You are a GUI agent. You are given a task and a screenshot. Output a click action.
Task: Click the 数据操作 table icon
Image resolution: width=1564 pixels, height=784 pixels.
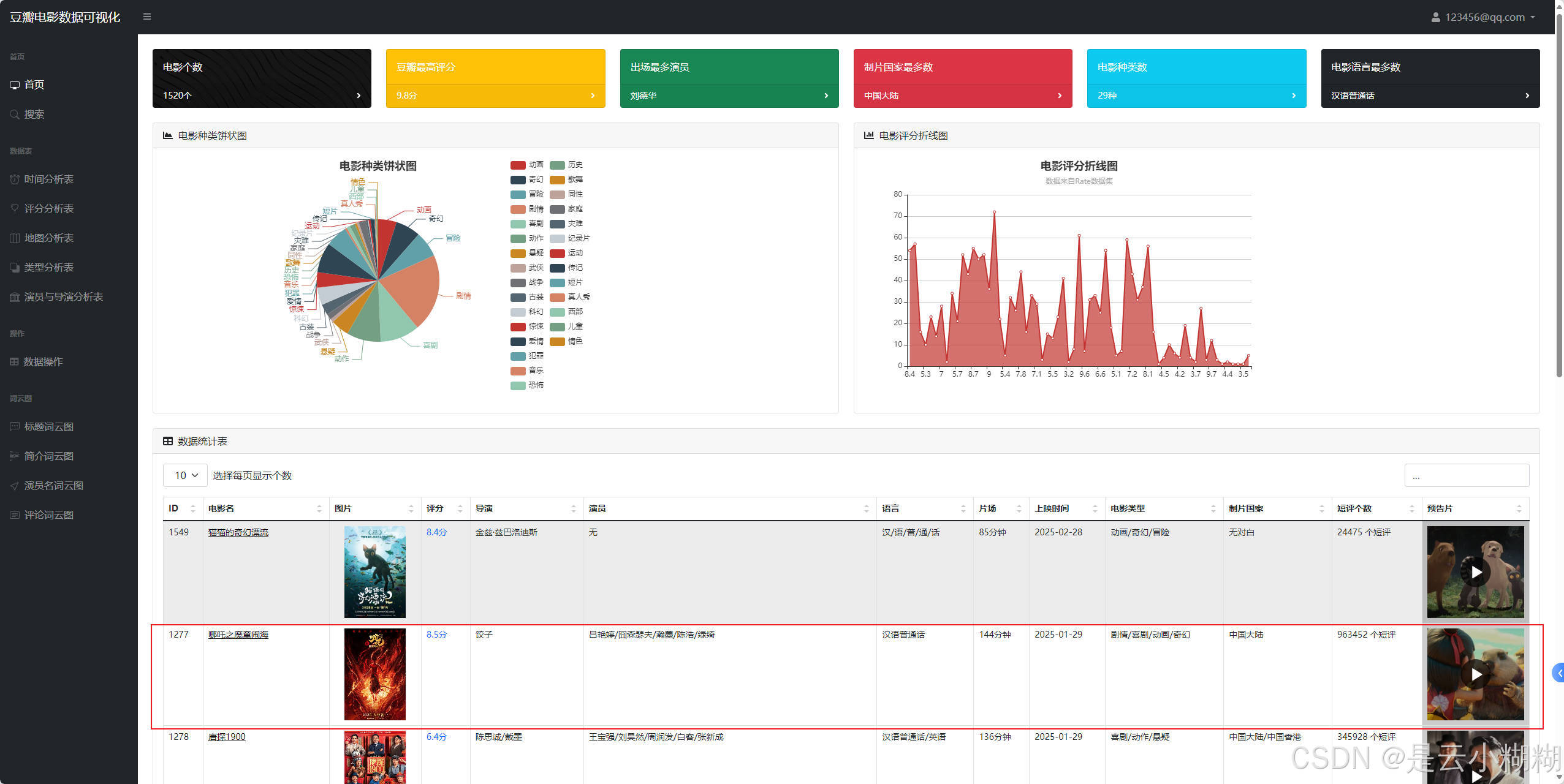tap(14, 362)
